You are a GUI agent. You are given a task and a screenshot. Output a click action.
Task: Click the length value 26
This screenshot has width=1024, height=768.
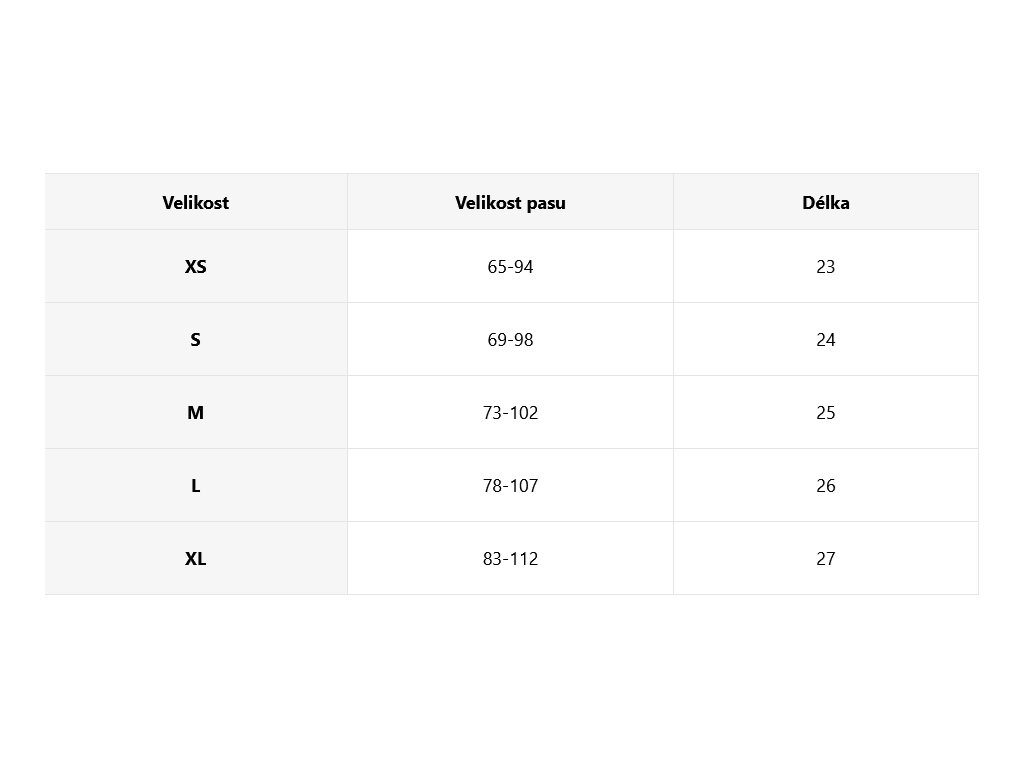click(x=825, y=486)
